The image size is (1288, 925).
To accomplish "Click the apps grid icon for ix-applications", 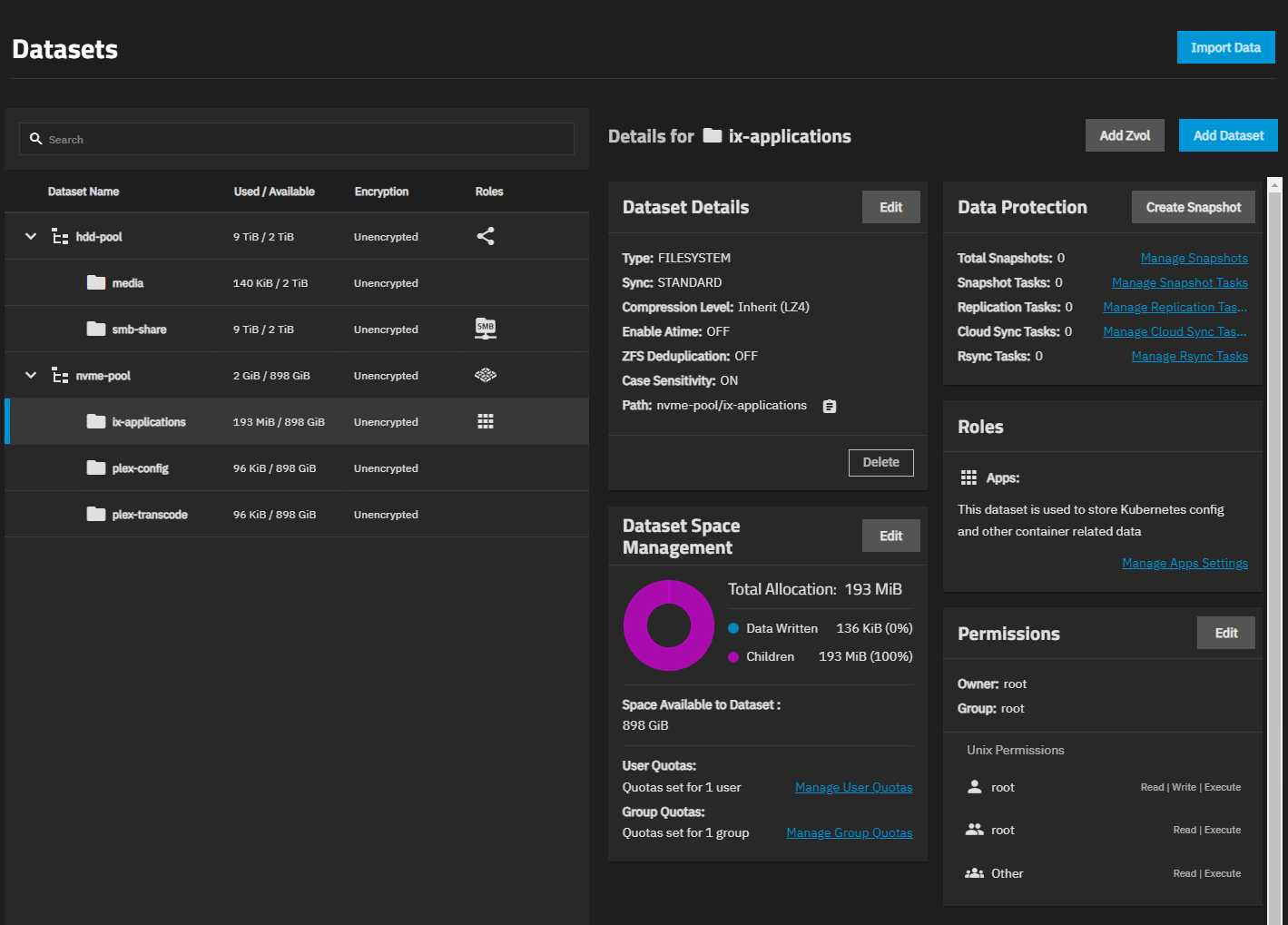I will tap(486, 421).
